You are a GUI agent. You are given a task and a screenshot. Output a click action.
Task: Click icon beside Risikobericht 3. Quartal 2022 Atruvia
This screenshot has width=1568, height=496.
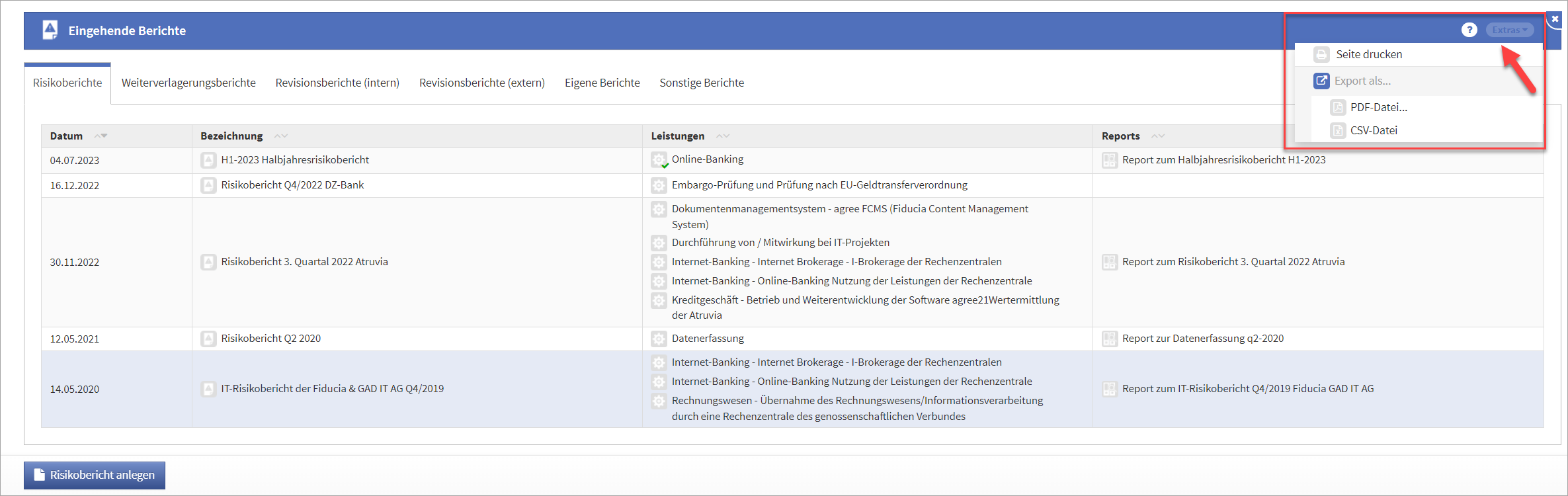[x=208, y=262]
